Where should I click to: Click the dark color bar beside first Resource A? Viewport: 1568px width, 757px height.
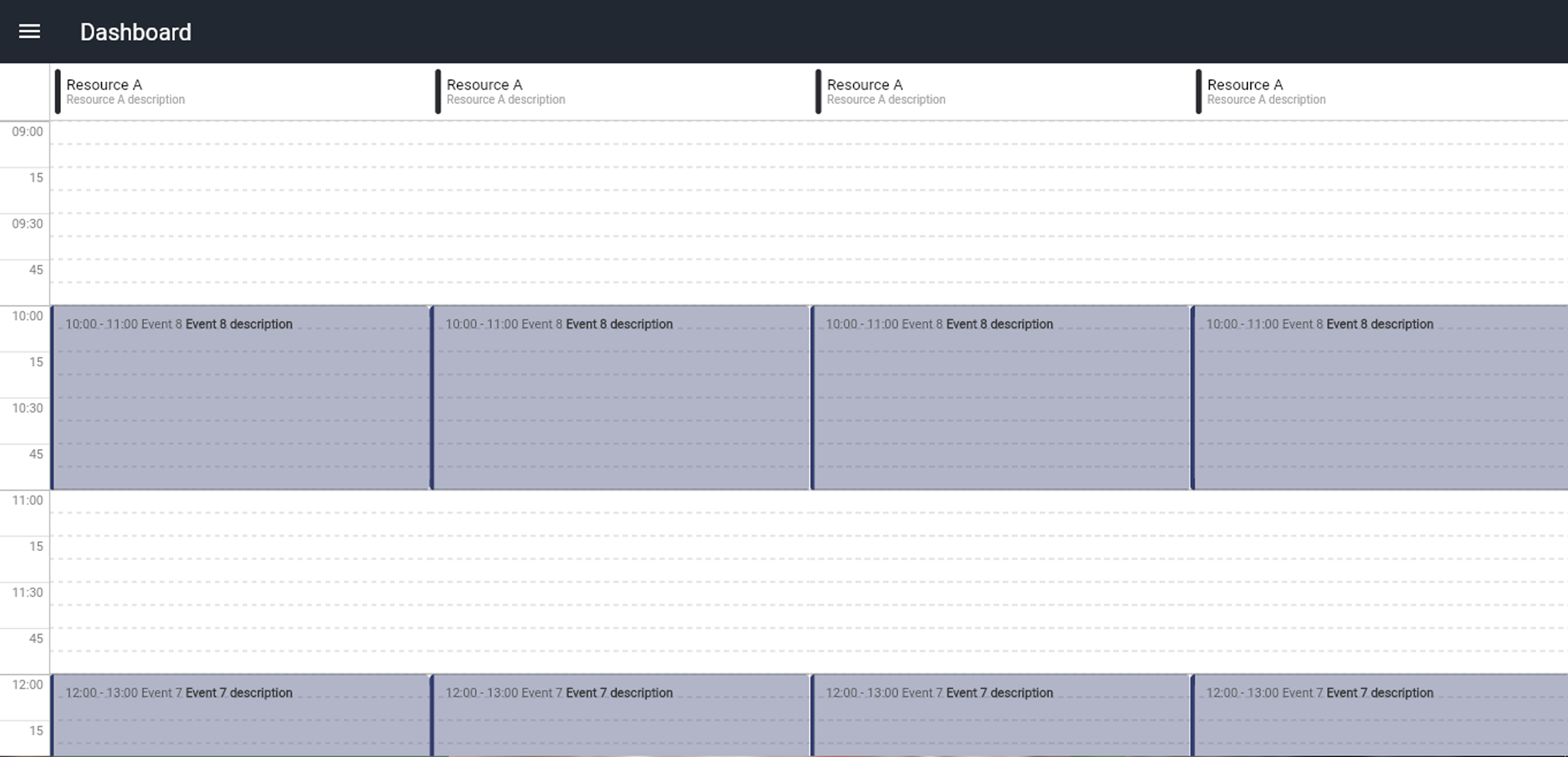[x=58, y=91]
